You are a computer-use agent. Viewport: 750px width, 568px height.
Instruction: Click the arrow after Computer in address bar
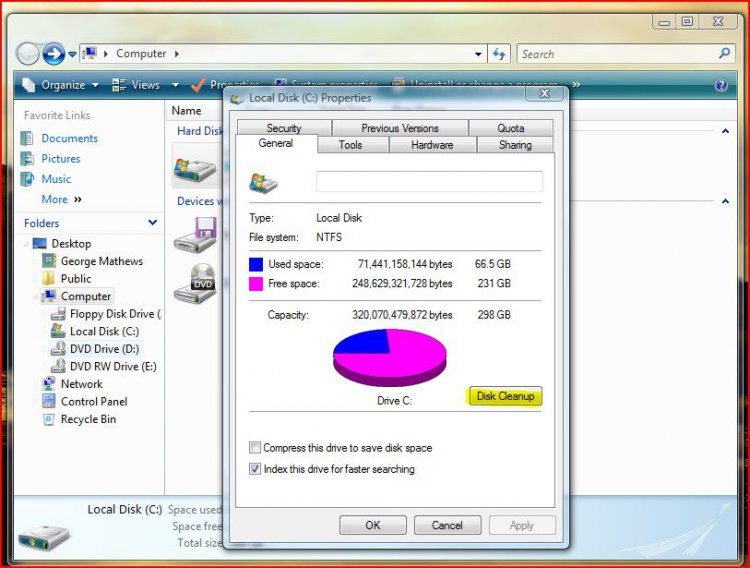coord(176,54)
